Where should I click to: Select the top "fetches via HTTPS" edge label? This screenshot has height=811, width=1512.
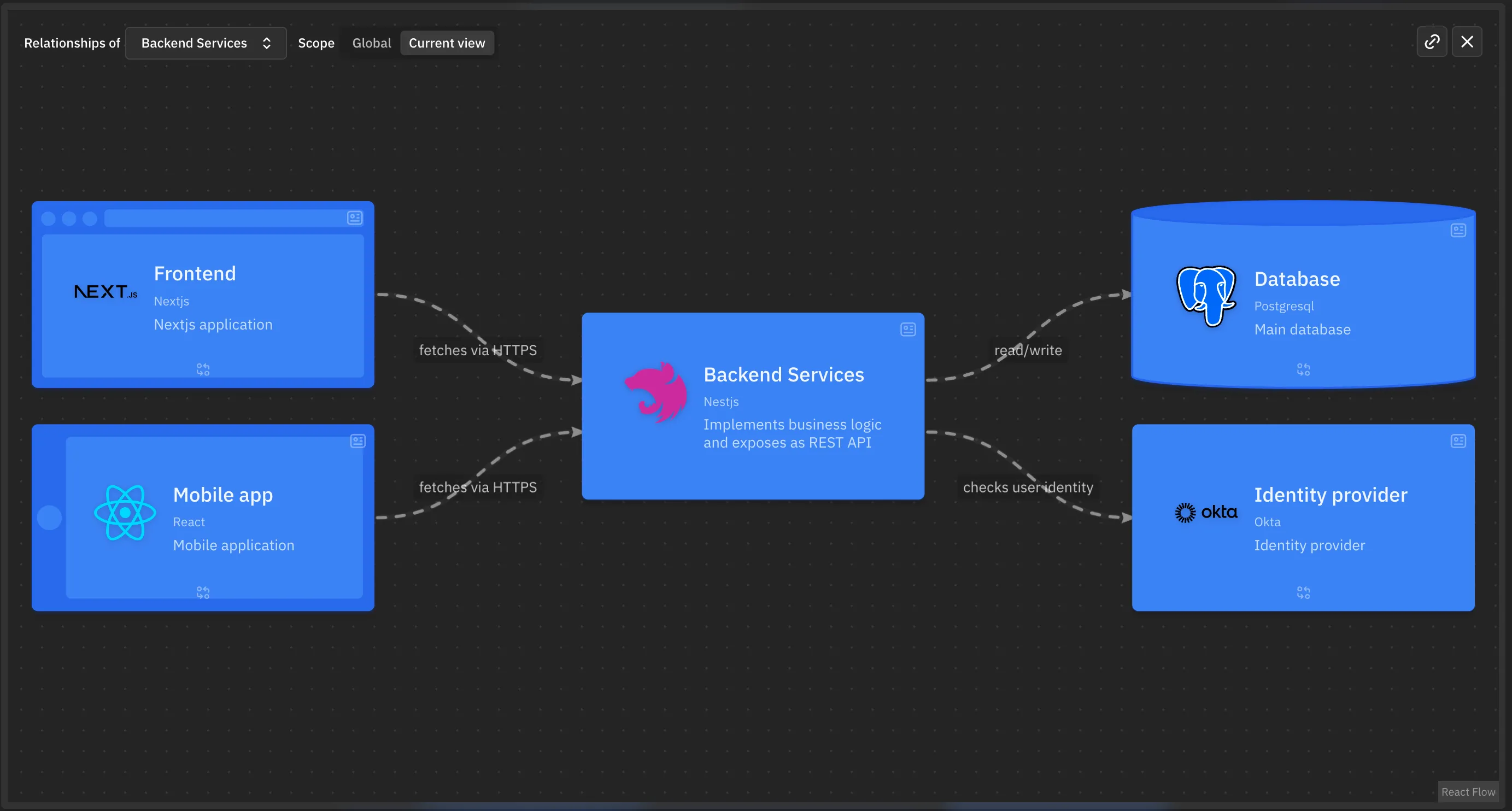tap(478, 350)
